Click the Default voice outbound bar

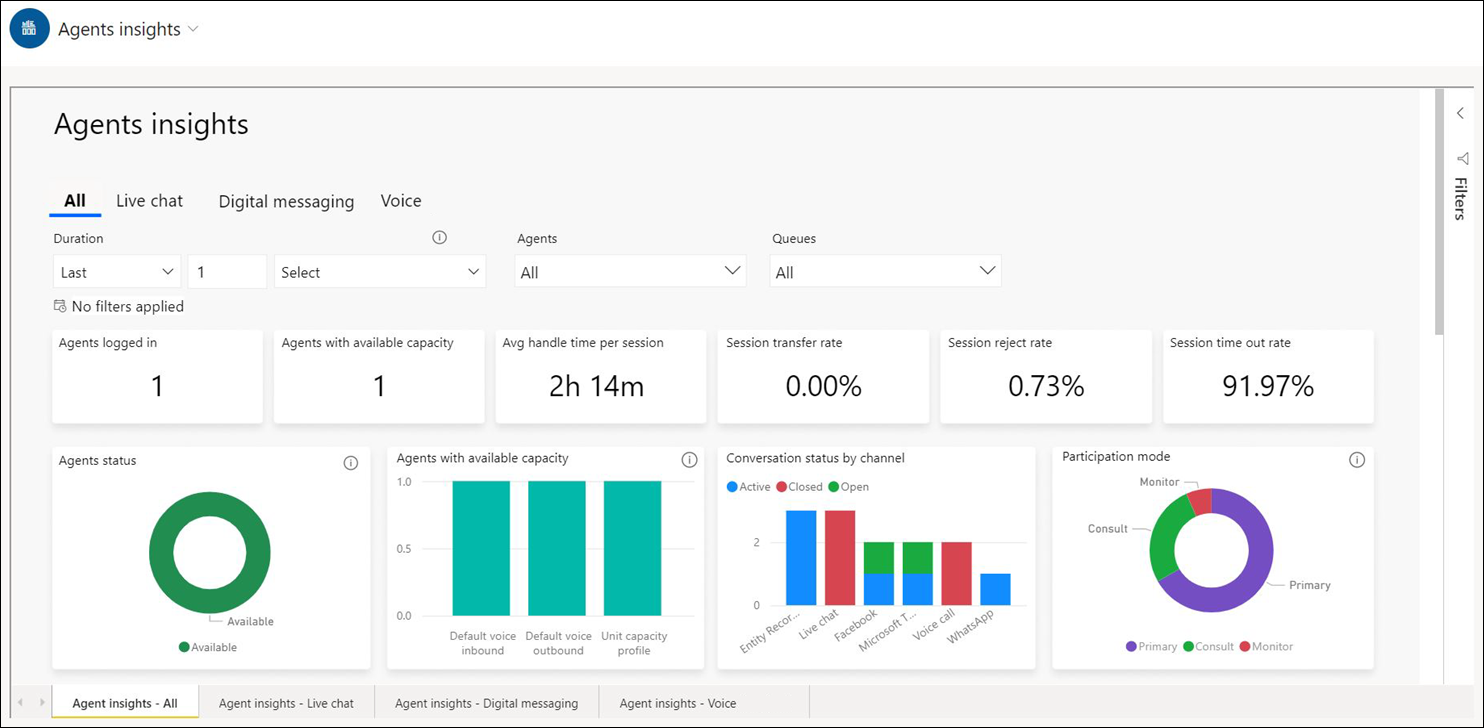click(557, 548)
